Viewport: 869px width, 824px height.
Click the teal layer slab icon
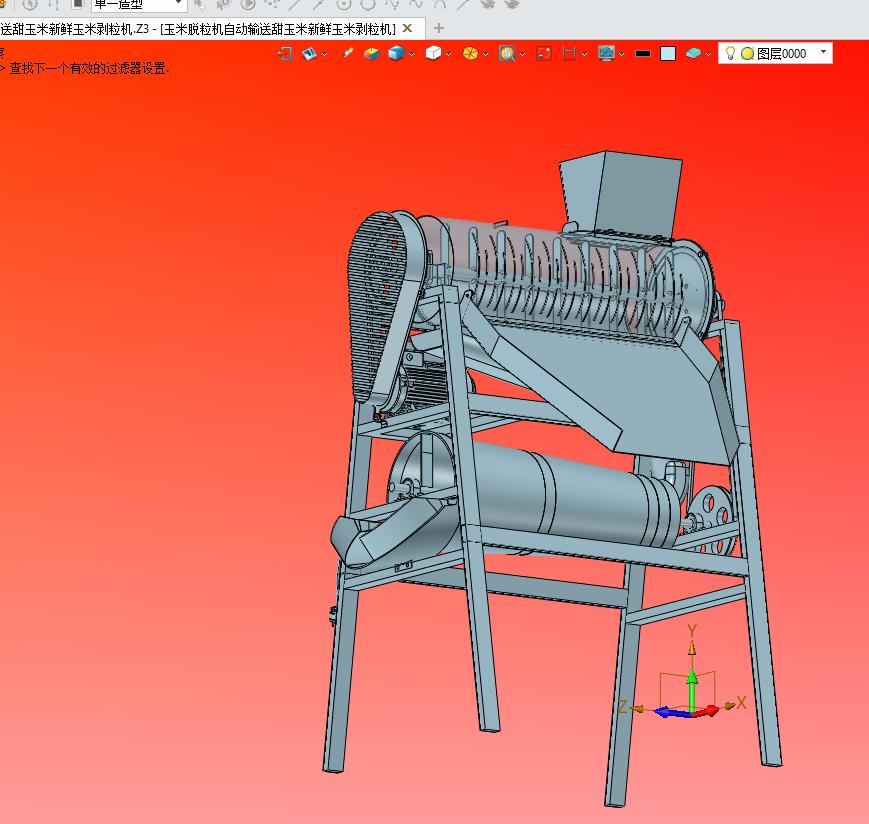pyautogui.click(x=693, y=53)
